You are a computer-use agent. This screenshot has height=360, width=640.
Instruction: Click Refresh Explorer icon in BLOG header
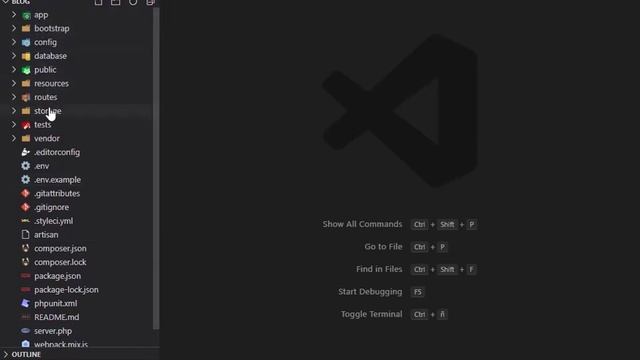[x=133, y=2]
